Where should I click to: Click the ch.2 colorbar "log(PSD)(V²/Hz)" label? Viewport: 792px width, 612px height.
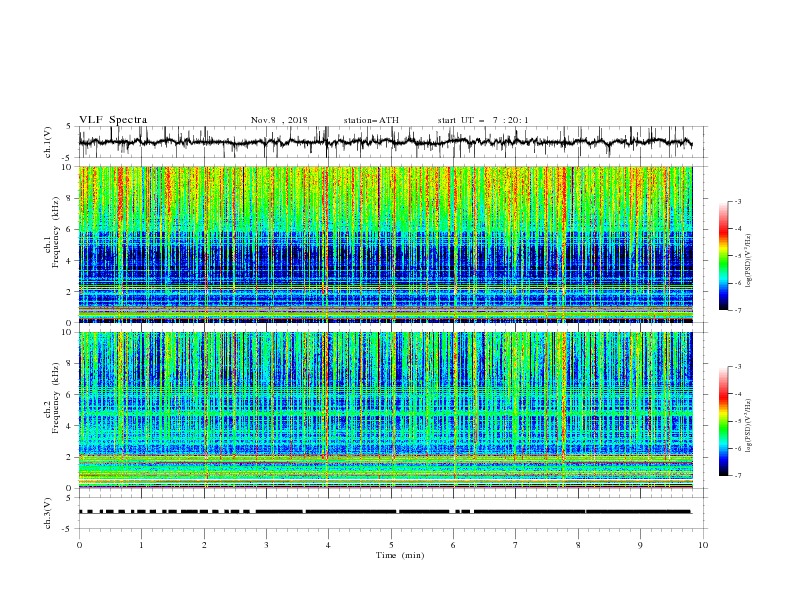tap(749, 425)
